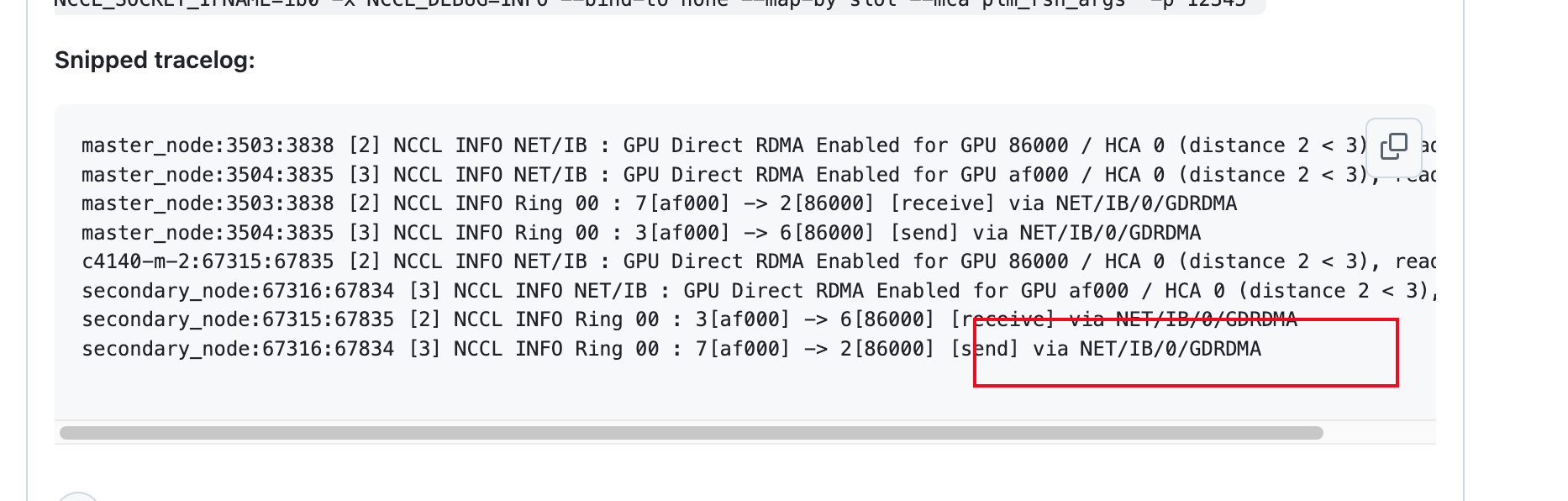This screenshot has height=501, width=1568.
Task: Click the secondary_node:67315:67835 line prefix
Action: pos(238,319)
